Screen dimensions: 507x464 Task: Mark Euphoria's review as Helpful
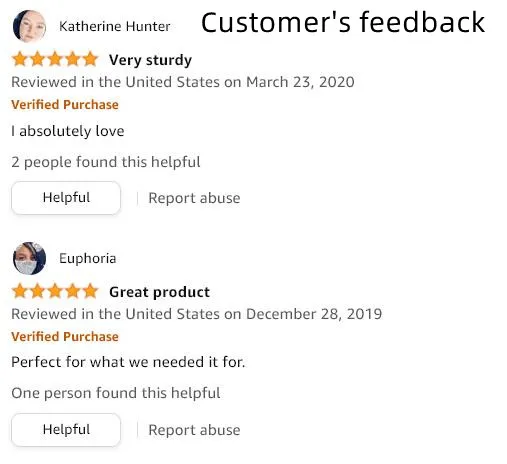[66, 430]
